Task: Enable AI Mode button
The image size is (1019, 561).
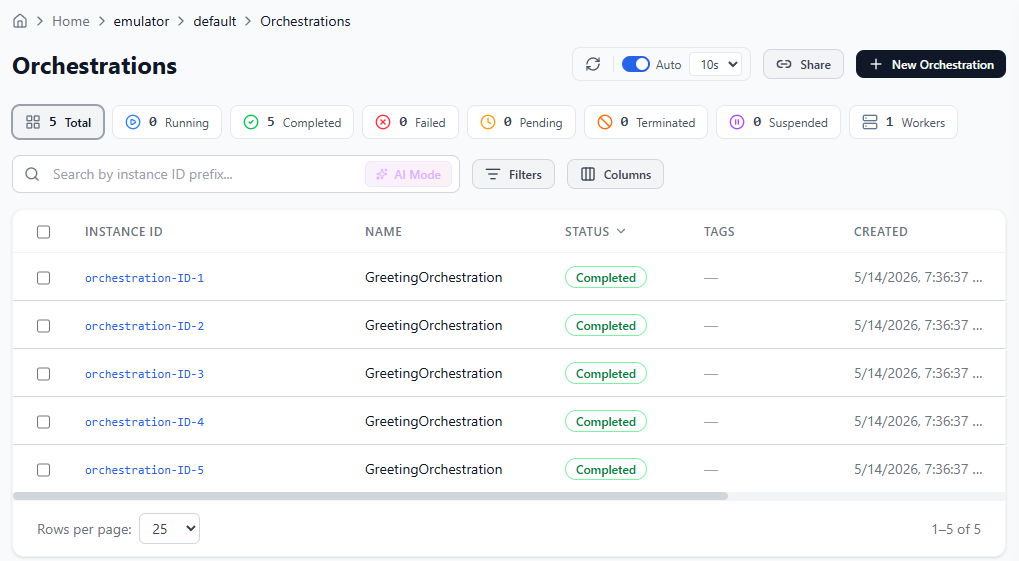Action: pos(409,174)
